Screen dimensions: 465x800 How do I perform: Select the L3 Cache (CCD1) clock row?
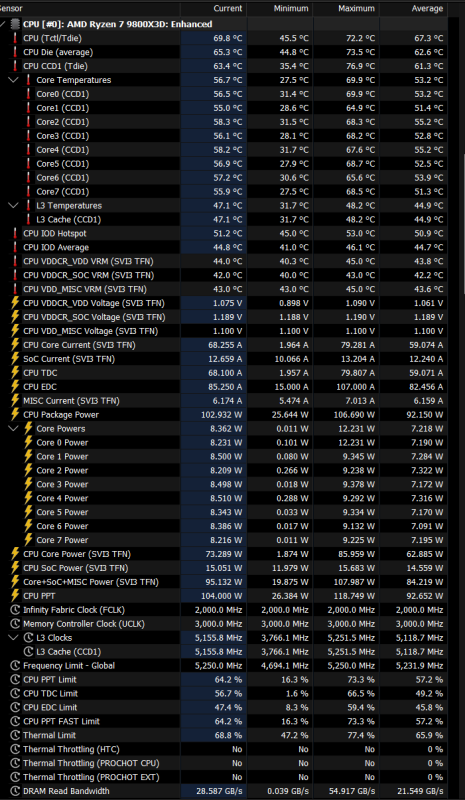click(224, 652)
